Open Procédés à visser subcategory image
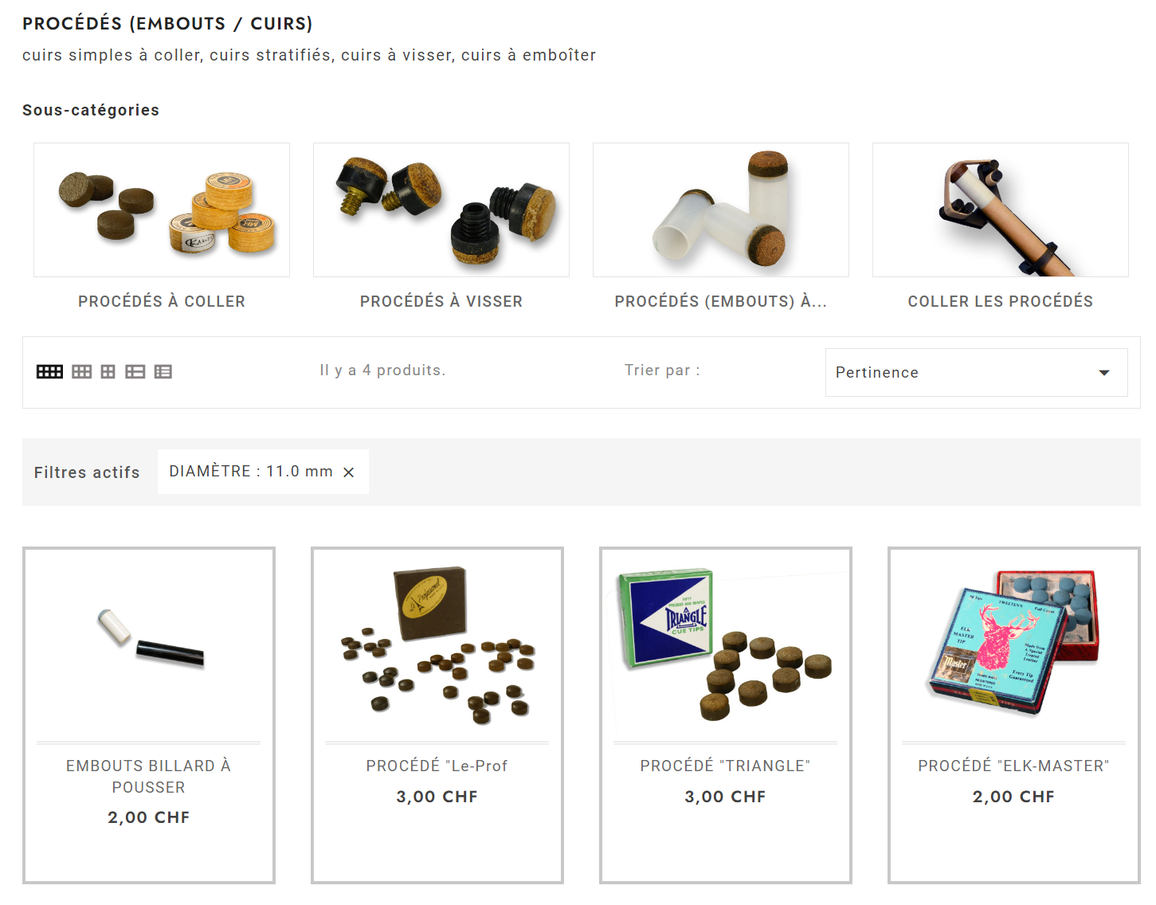The width and height of the screenshot is (1156, 905). pyautogui.click(x=441, y=210)
